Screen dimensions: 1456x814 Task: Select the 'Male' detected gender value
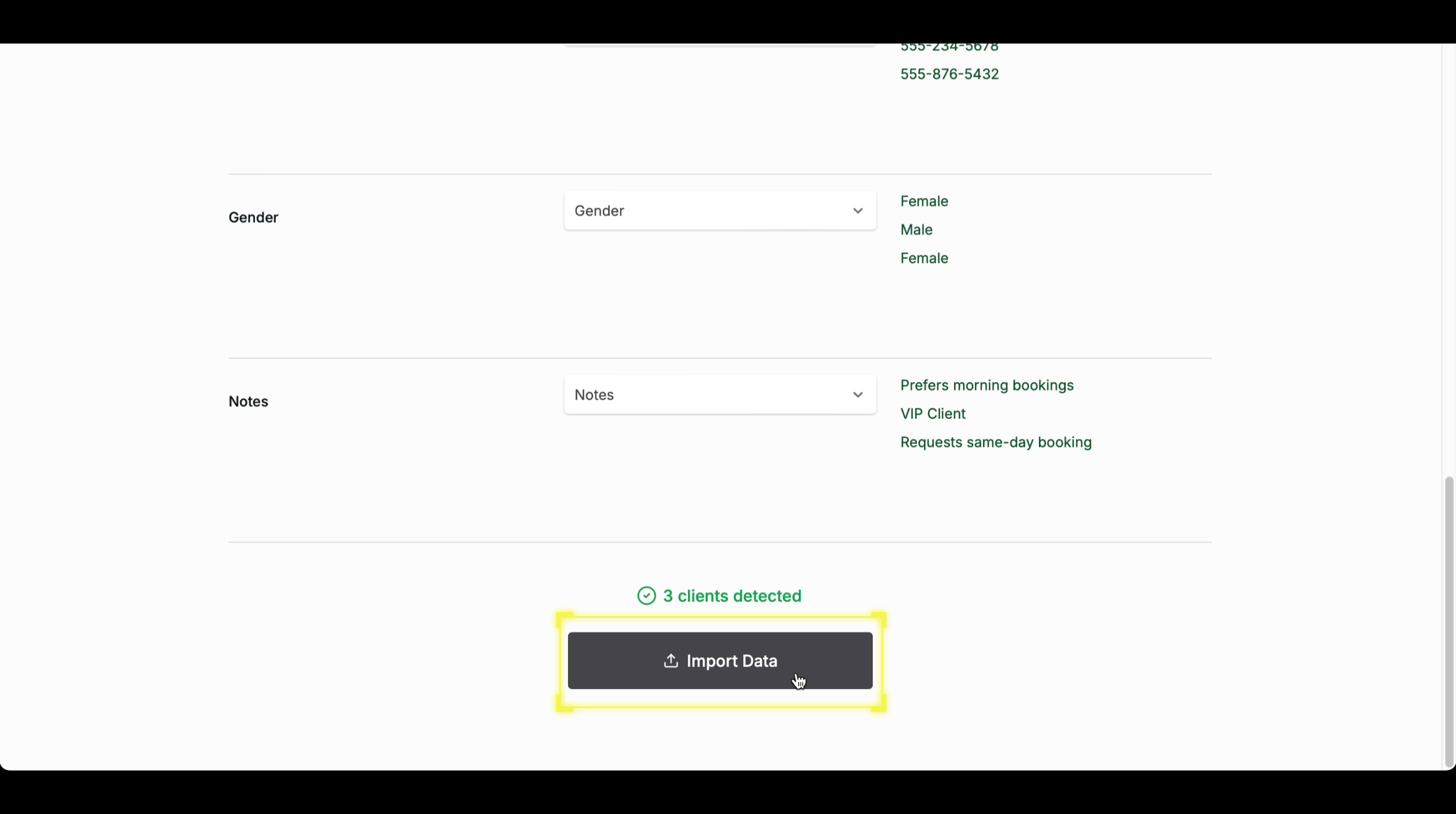(916, 230)
